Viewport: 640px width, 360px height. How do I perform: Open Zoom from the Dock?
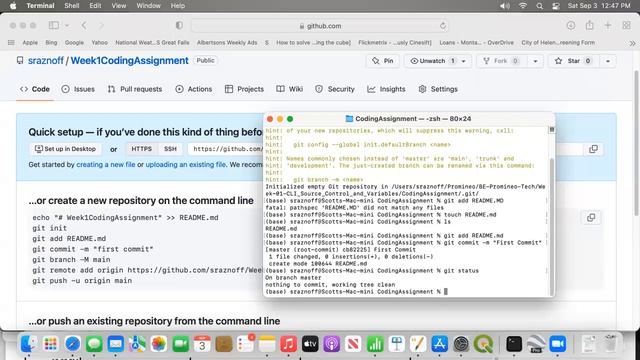(x=558, y=344)
